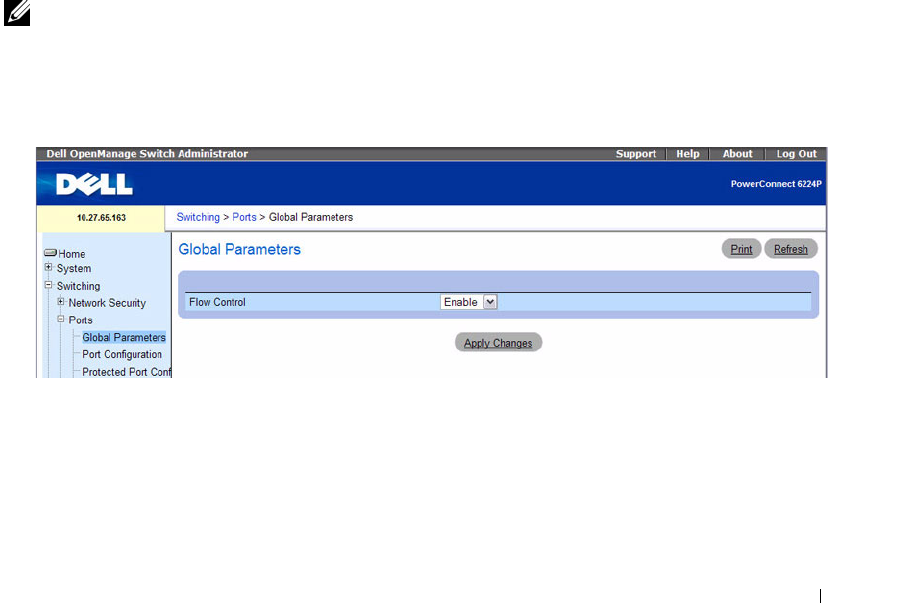
Task: Open About in the top bar
Action: click(x=737, y=154)
